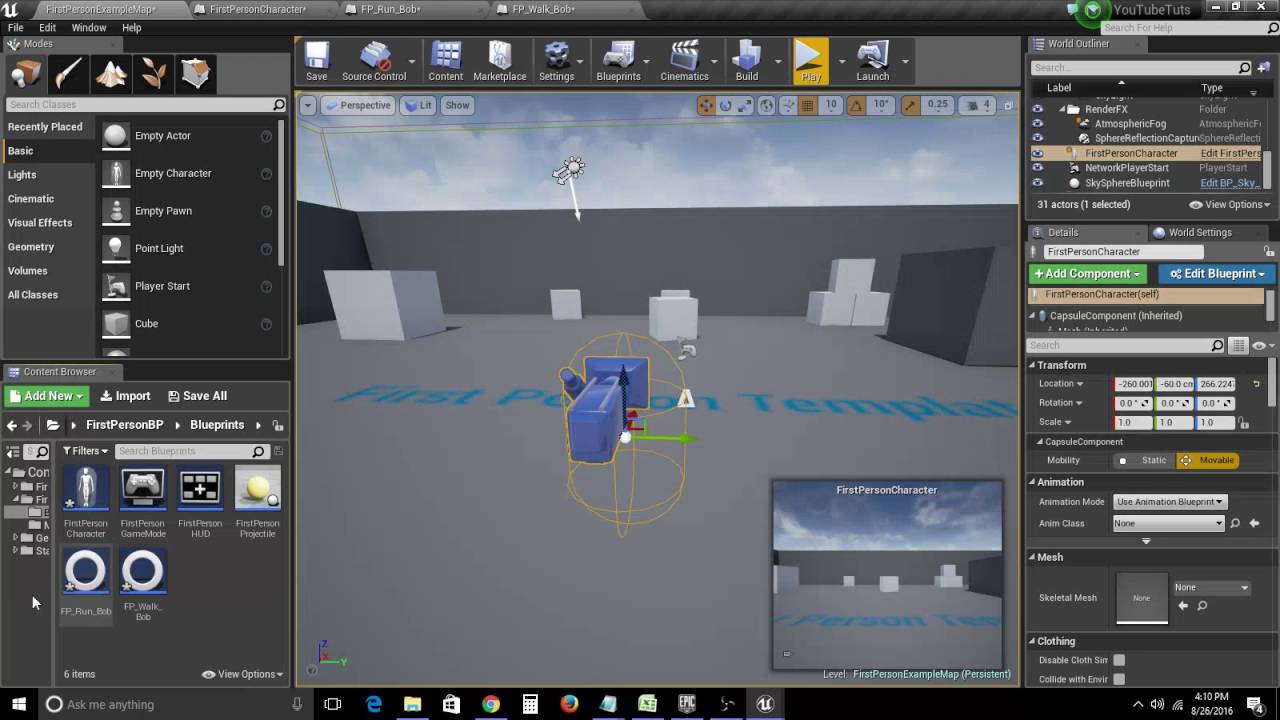Toggle visibility eye for NetworkPlayerStart
Viewport: 1280px width, 720px height.
(1038, 168)
